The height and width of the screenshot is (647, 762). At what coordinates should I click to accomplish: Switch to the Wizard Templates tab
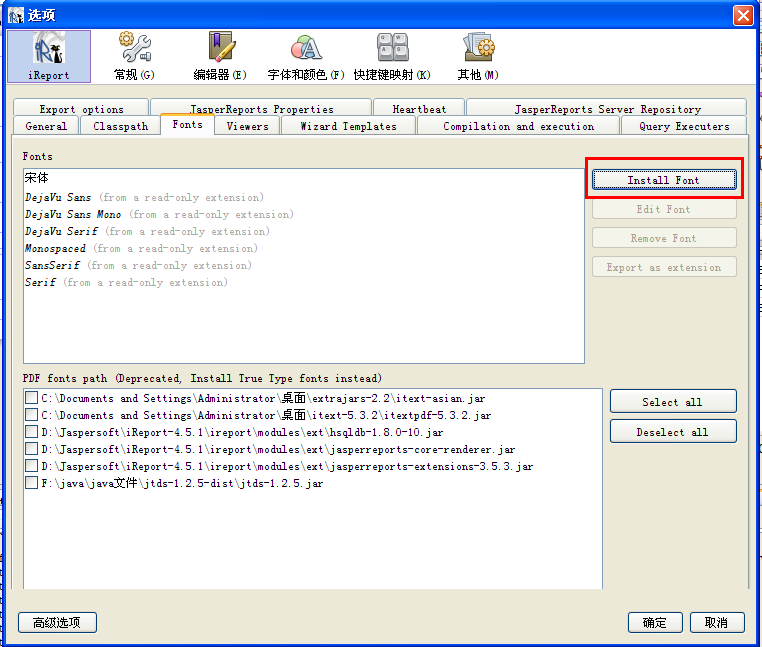tap(348, 126)
